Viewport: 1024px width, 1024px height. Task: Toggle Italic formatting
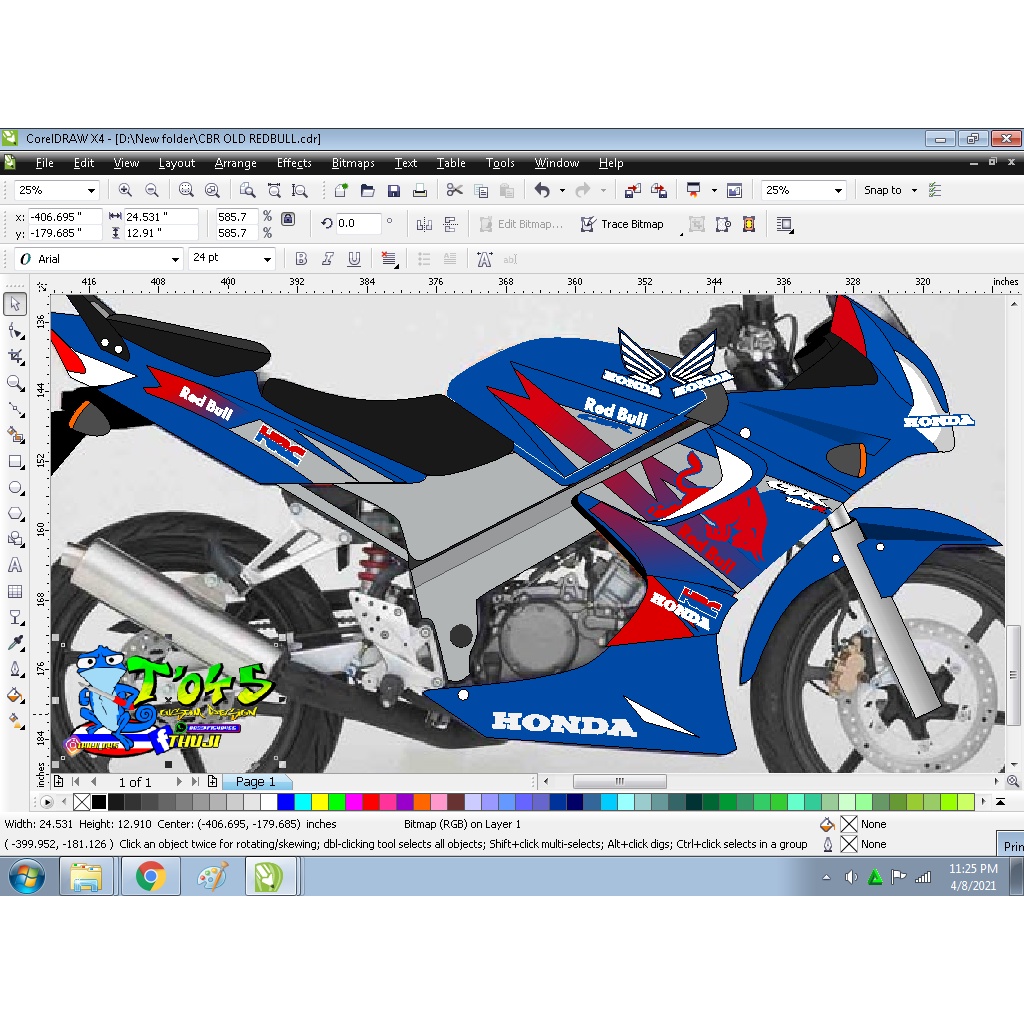[x=327, y=259]
